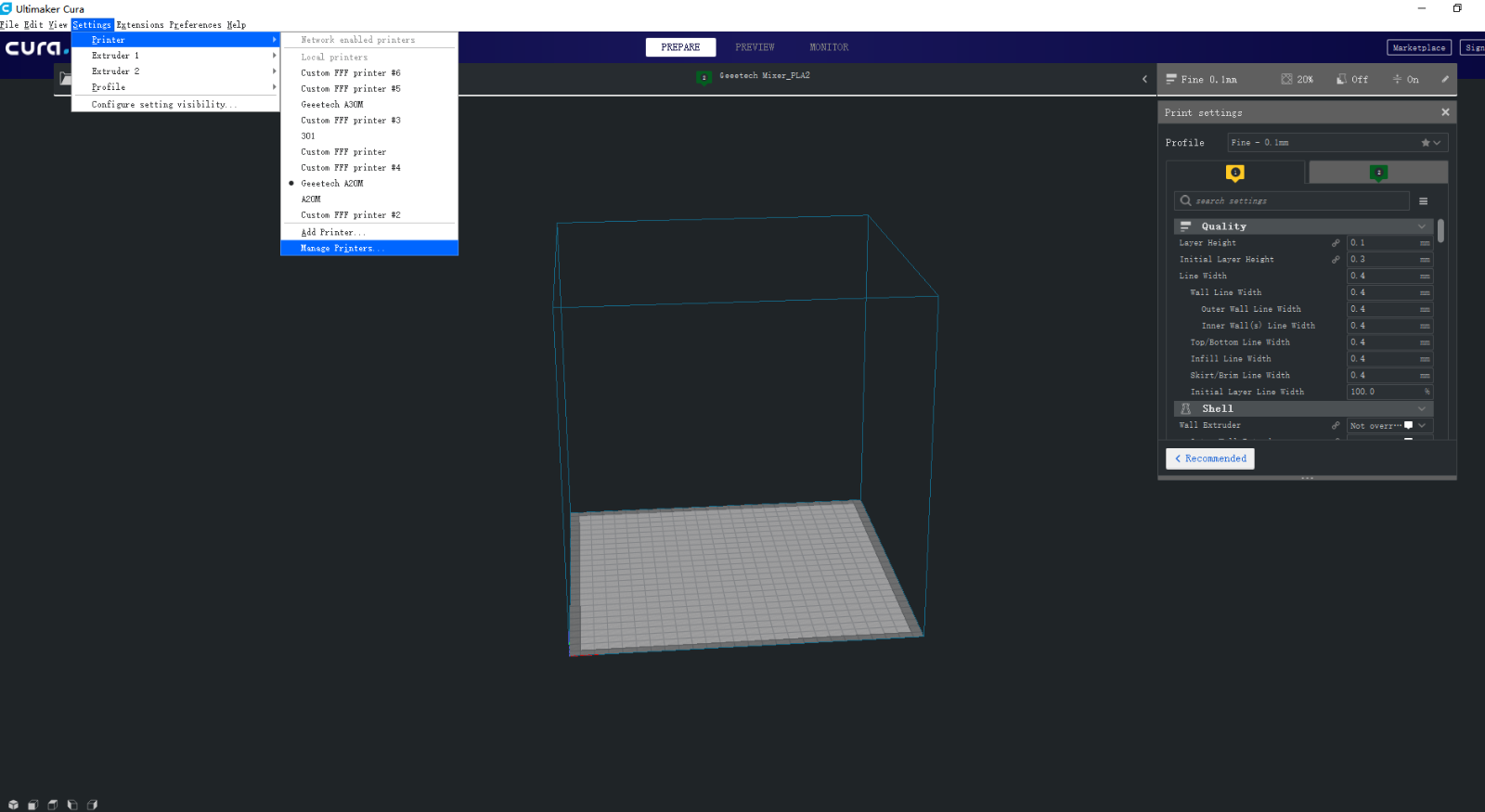This screenshot has width=1485, height=812.
Task: Close the Print settings panel
Action: click(x=1444, y=112)
